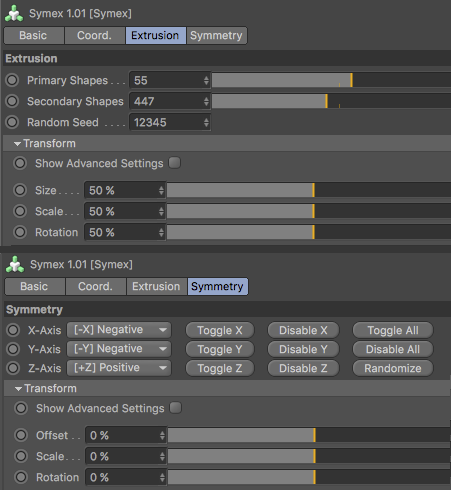This screenshot has width=451, height=490.
Task: Click the Random Seed 12345 input field
Action: (170, 122)
